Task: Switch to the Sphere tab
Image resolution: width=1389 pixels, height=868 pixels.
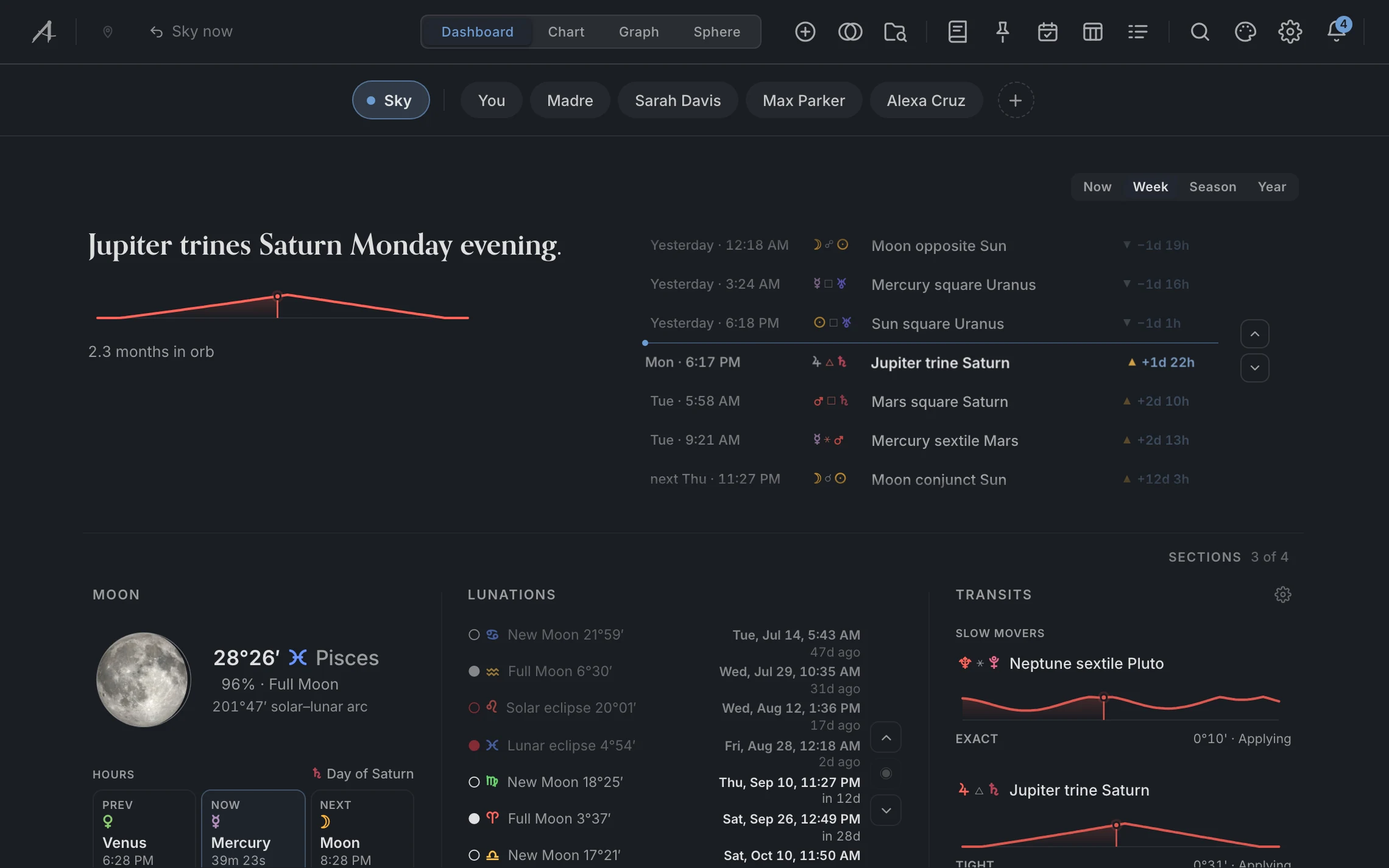Action: pyautogui.click(x=716, y=32)
